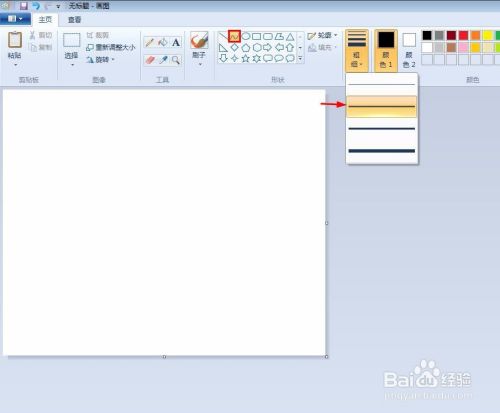The image size is (500, 413).
Task: Select the Rounded rectangular callout shape
Action: pyautogui.click(x=268, y=58)
